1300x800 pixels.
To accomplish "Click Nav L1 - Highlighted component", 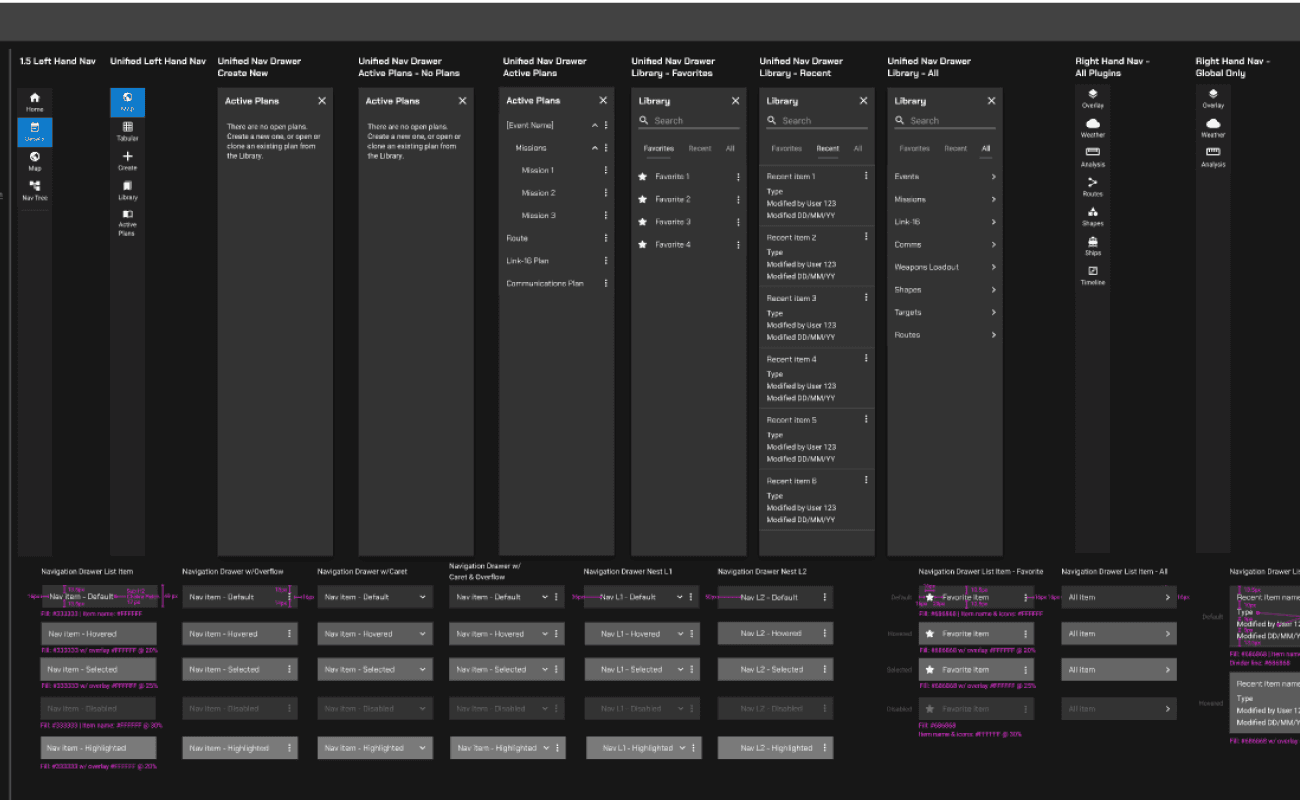I will pos(642,748).
